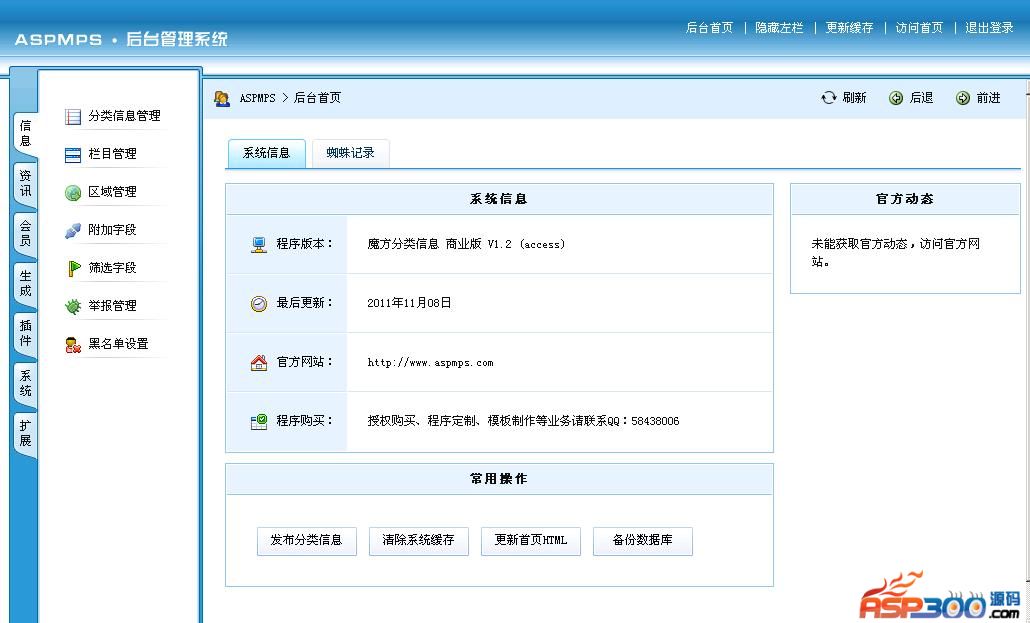Switch to the 资讯 vertical tab
The height and width of the screenshot is (623, 1030).
coord(25,183)
